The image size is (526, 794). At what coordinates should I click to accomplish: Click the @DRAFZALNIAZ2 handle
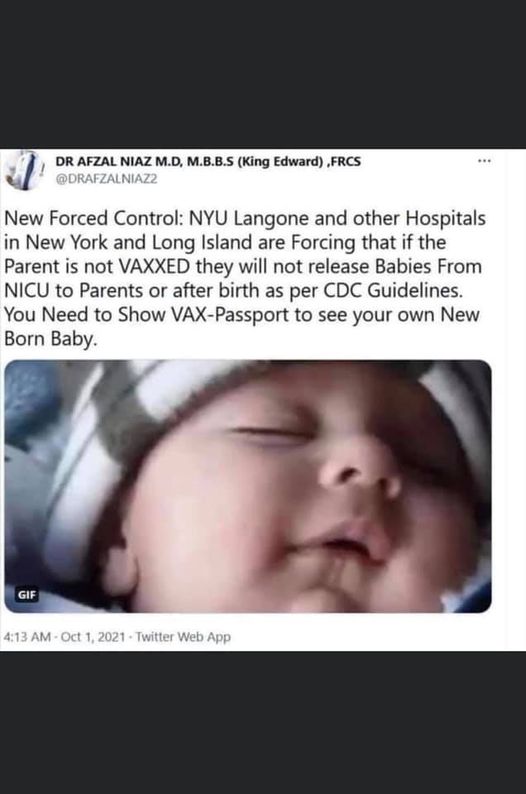click(106, 179)
